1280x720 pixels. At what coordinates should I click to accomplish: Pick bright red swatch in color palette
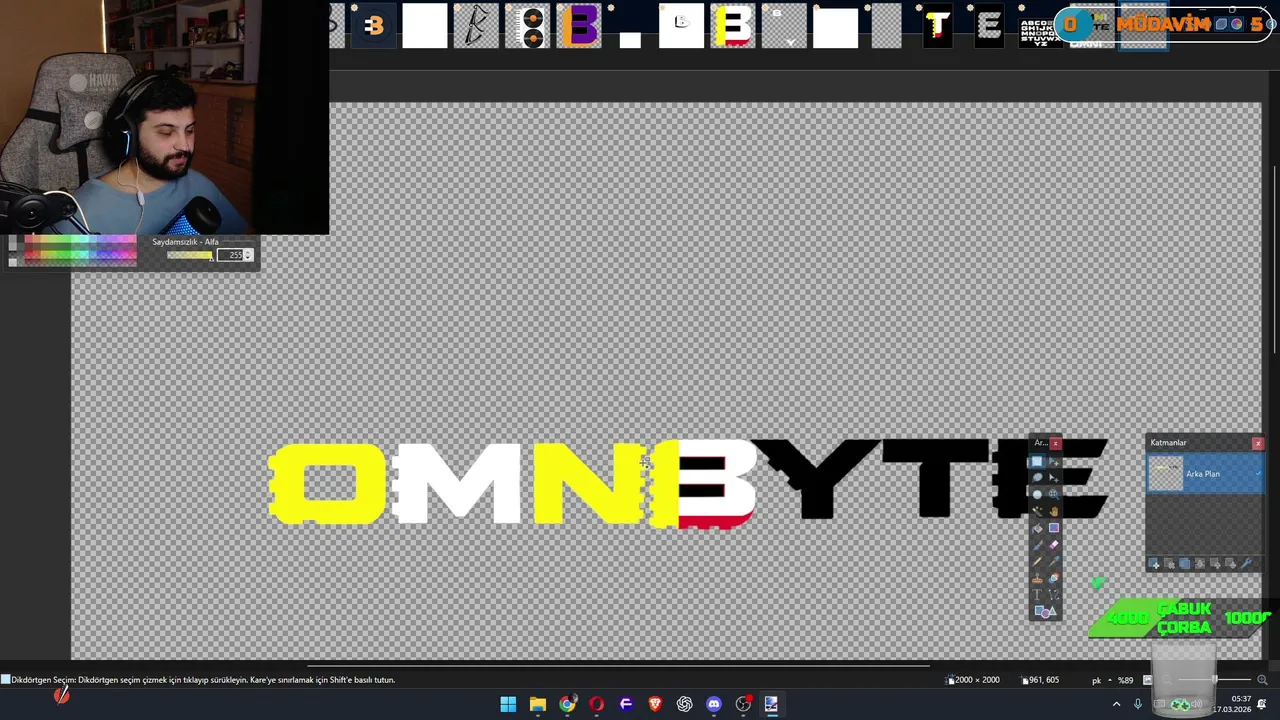tap(28, 254)
